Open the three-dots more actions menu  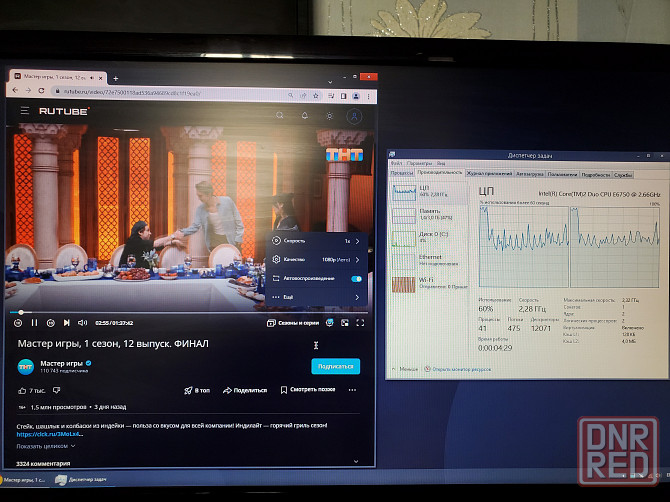tap(352, 390)
